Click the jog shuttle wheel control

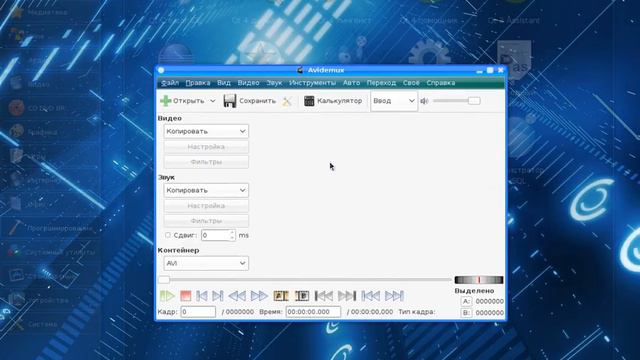pyautogui.click(x=479, y=280)
